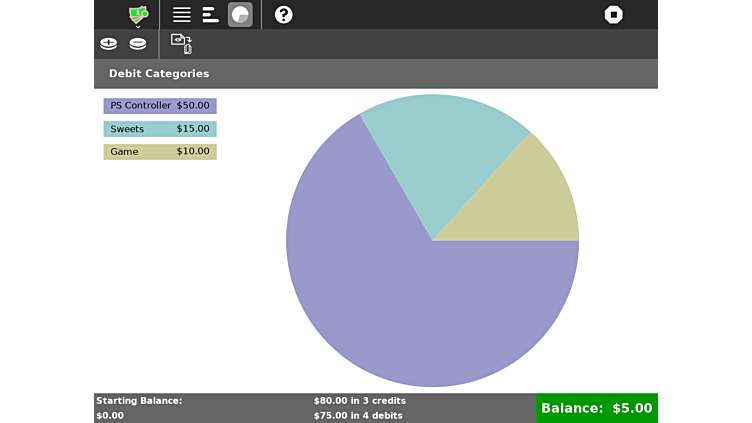Image resolution: width=752 pixels, height=423 pixels.
Task: Open the help question mark icon
Action: pyautogui.click(x=283, y=14)
